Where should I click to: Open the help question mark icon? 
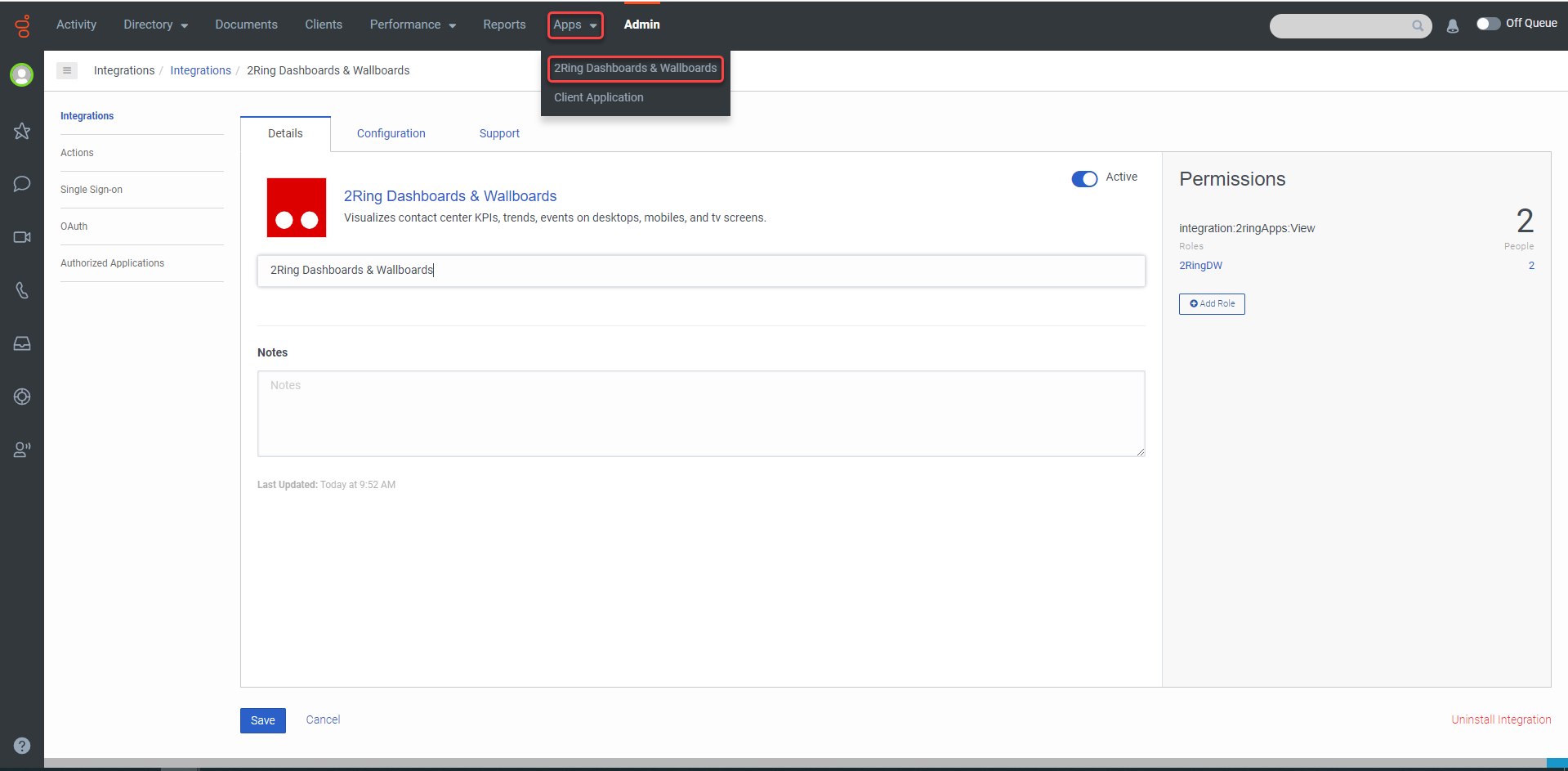(x=22, y=746)
